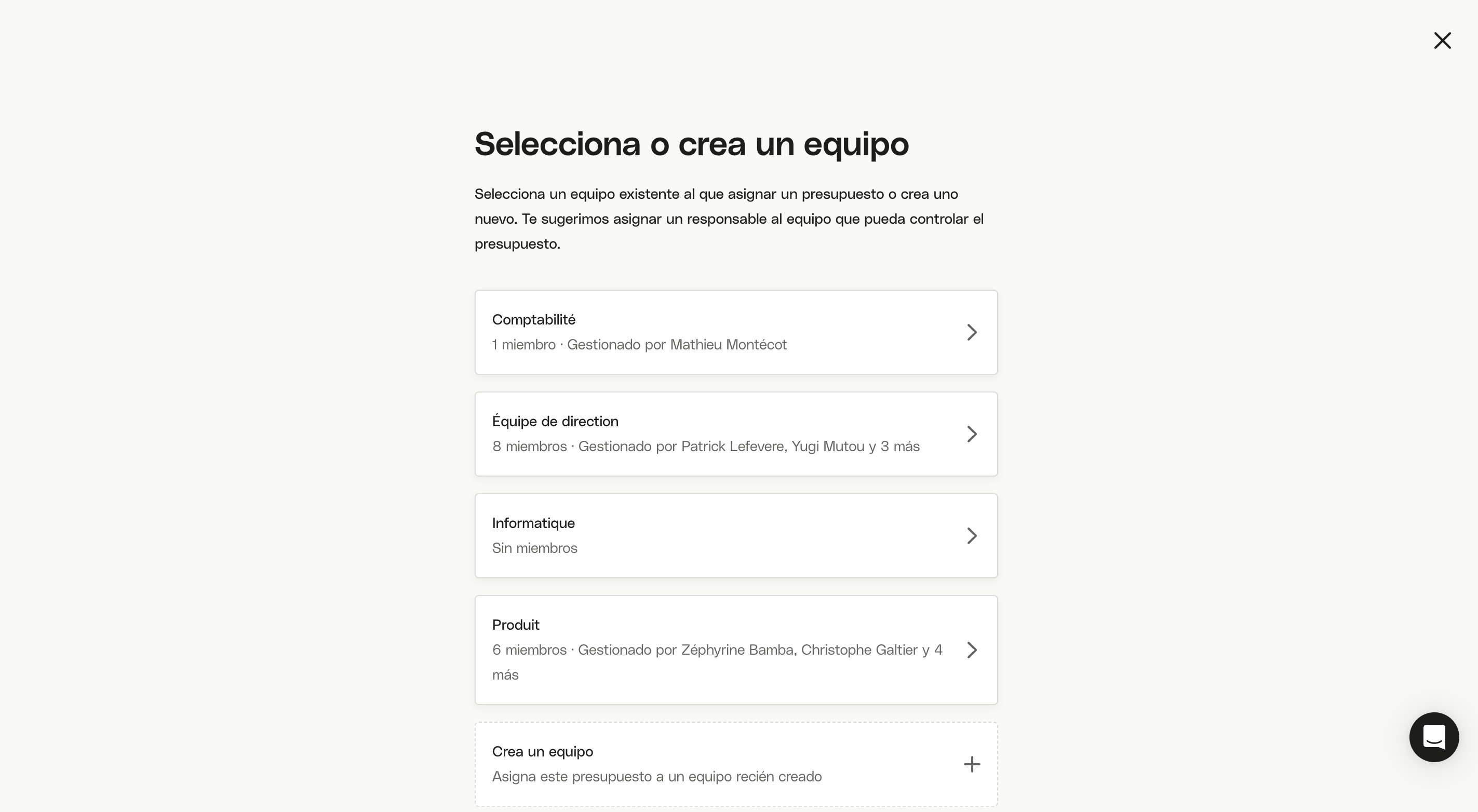Click the 'Sin miembros' subtitle
Screen dimensions: 1478x812
(x=534, y=548)
